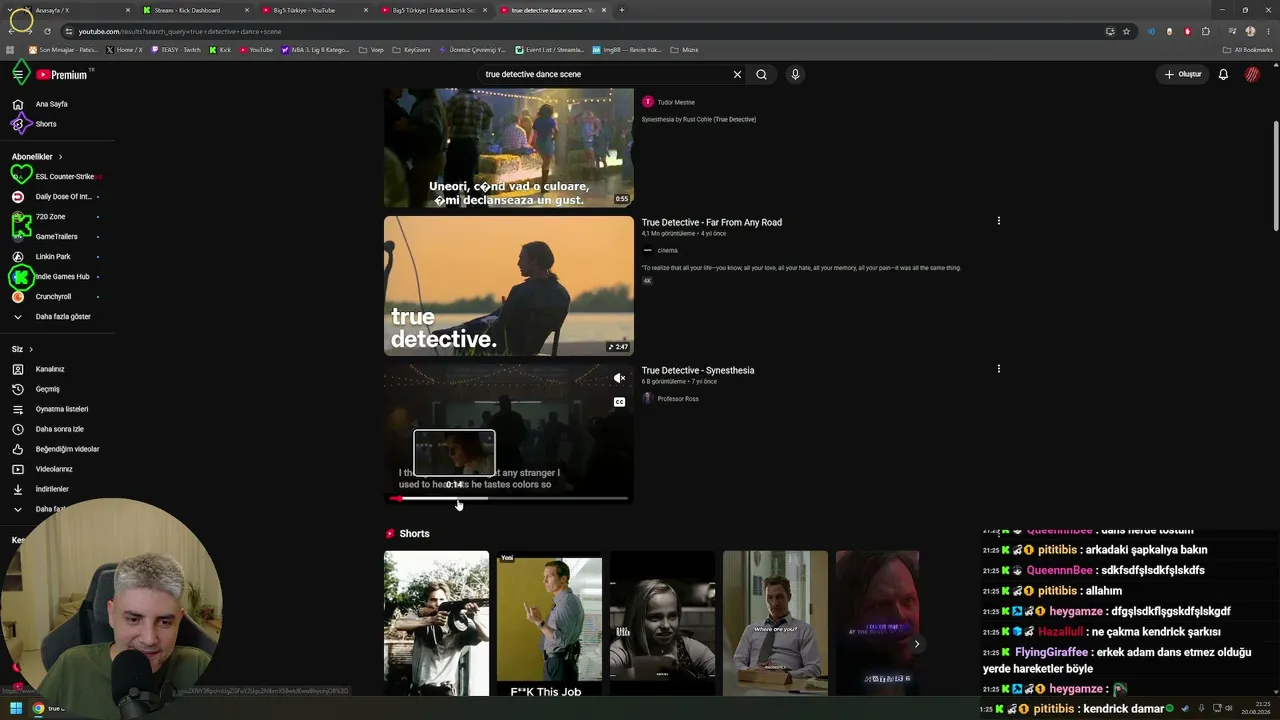
Task: Switch to the Stream - Kick Dashboard tab
Action: click(194, 10)
